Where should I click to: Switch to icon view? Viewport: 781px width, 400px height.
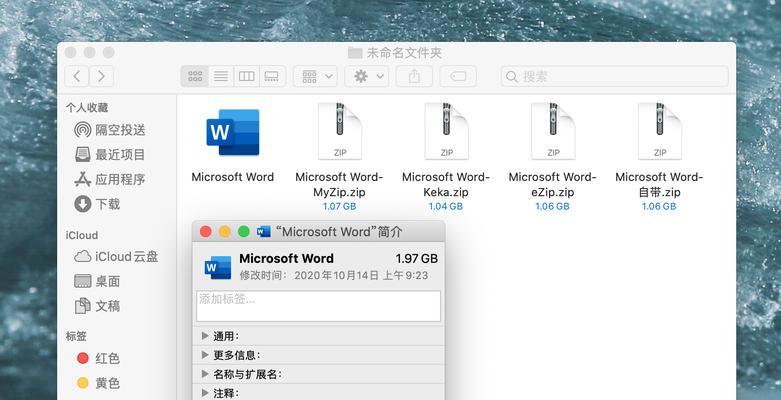point(195,76)
